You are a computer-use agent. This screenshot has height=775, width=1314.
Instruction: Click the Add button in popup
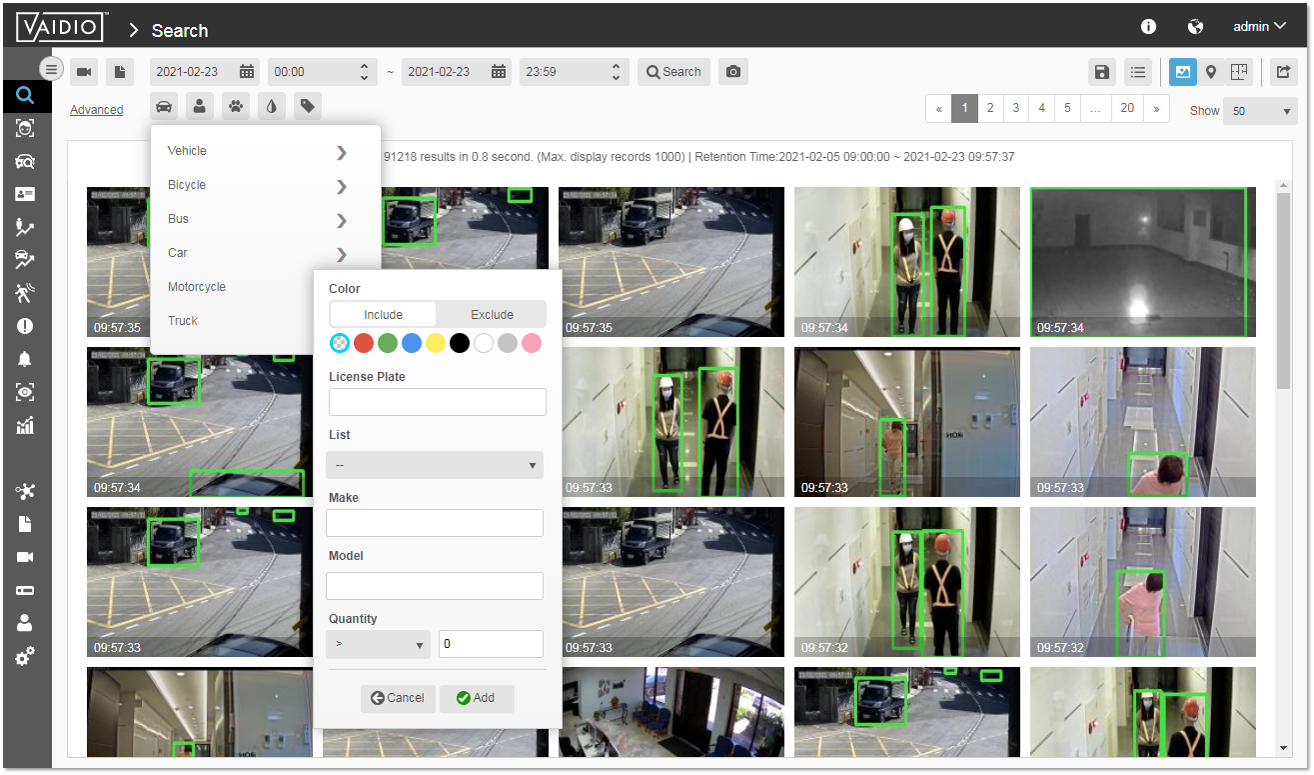(476, 698)
